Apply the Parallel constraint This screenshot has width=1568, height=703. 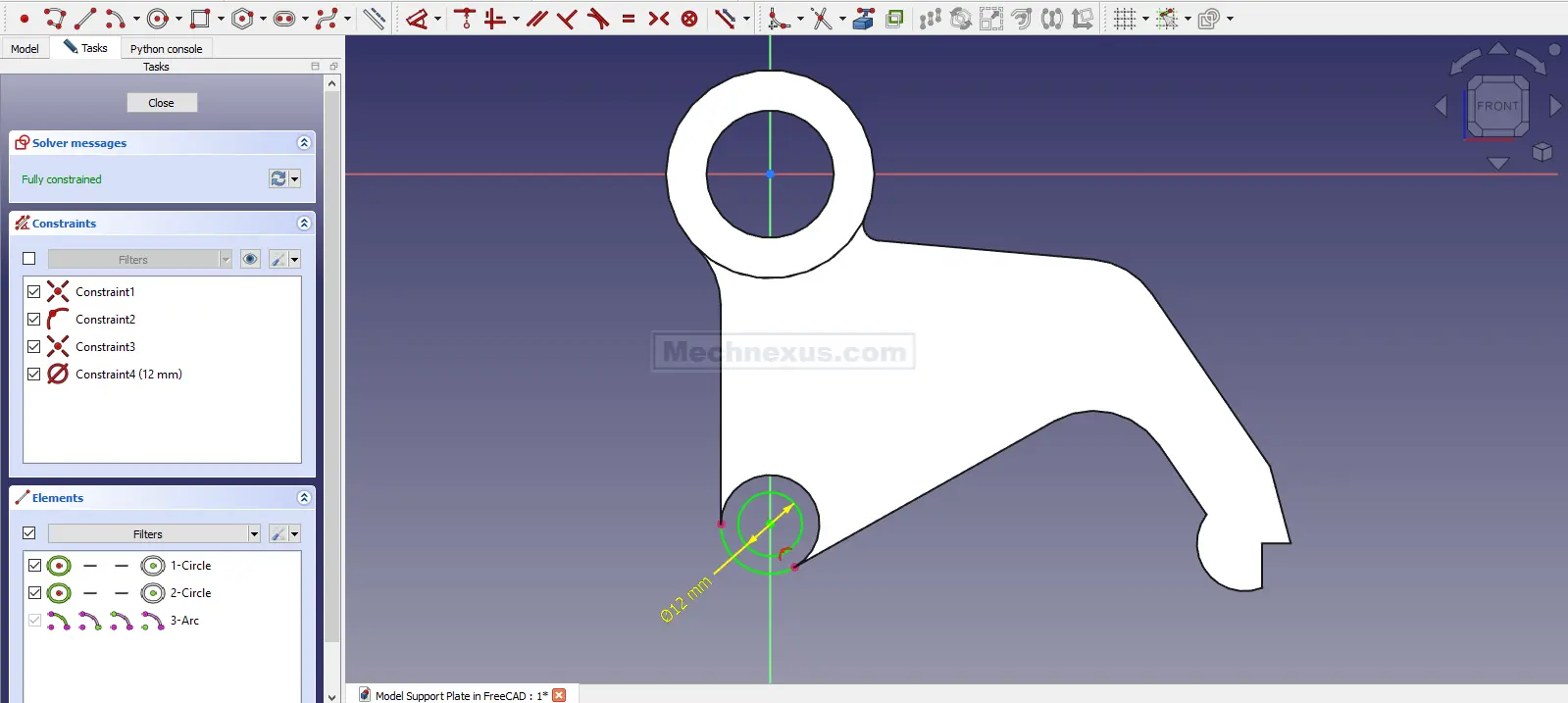pos(536,19)
